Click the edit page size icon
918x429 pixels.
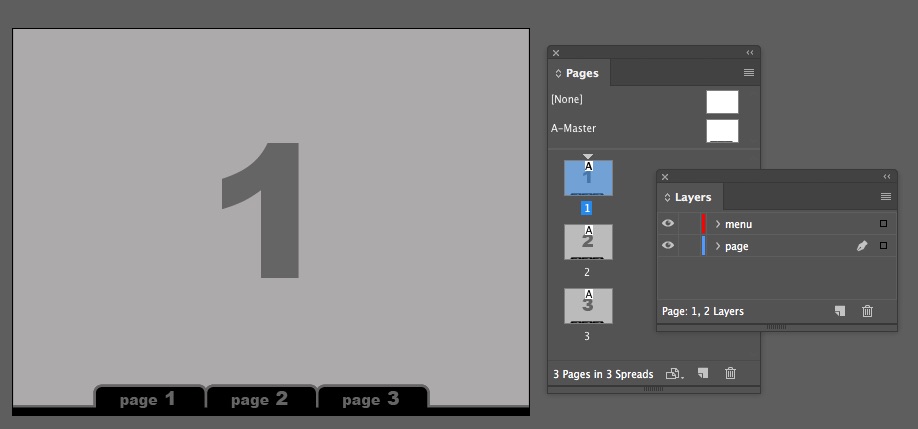pyautogui.click(x=674, y=373)
